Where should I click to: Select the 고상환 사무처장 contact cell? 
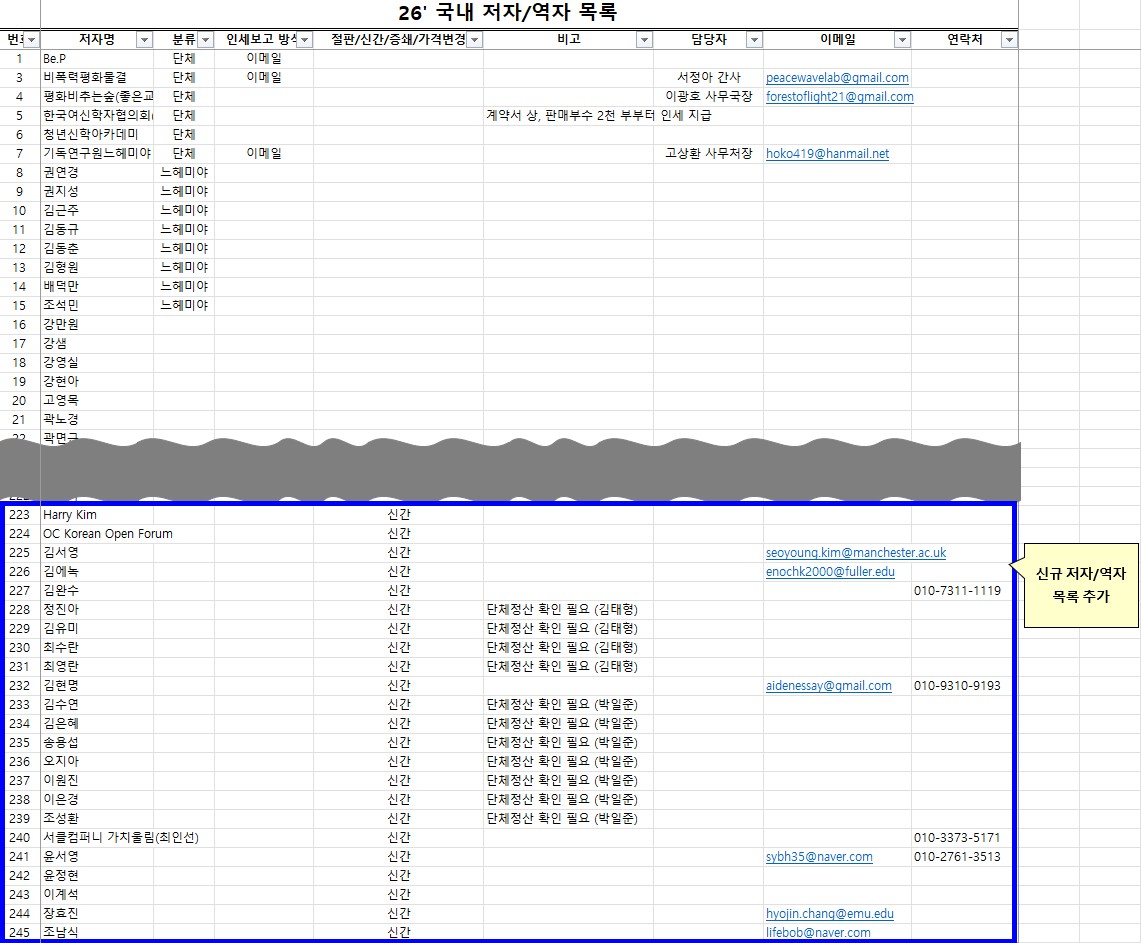coord(708,154)
